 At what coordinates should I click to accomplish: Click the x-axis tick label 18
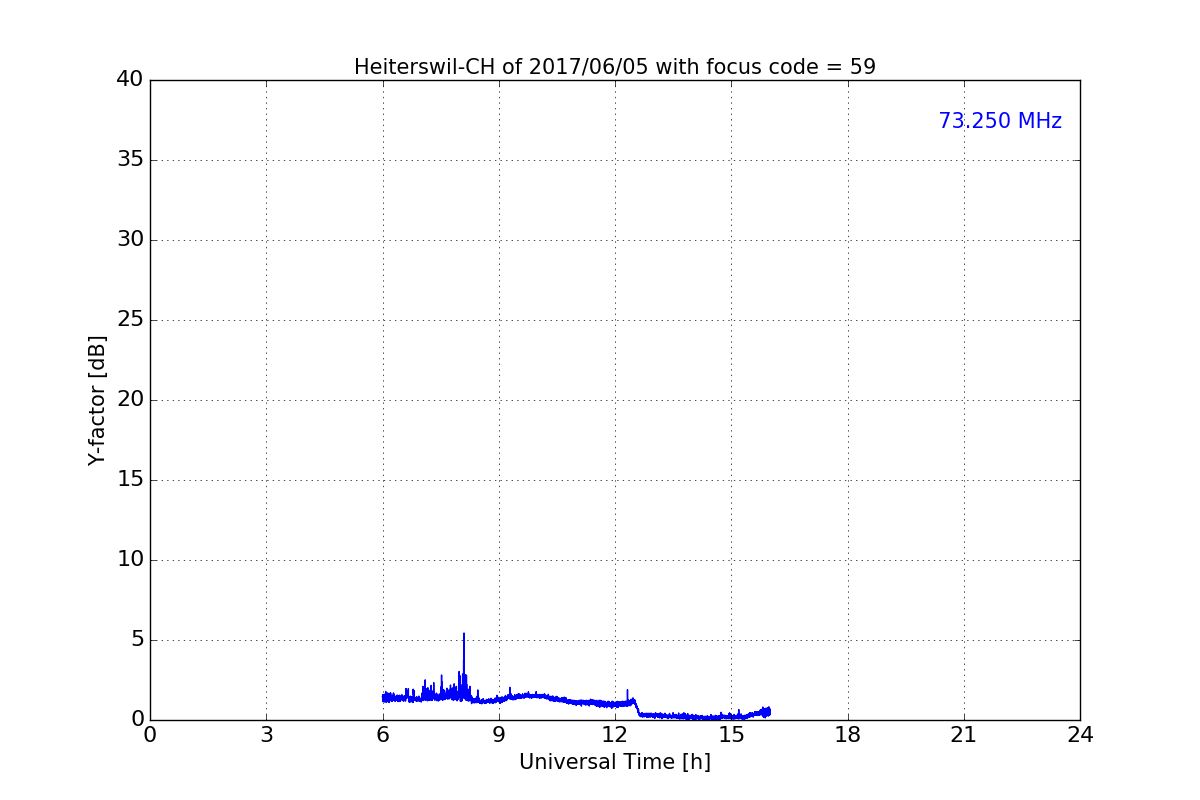[x=848, y=735]
